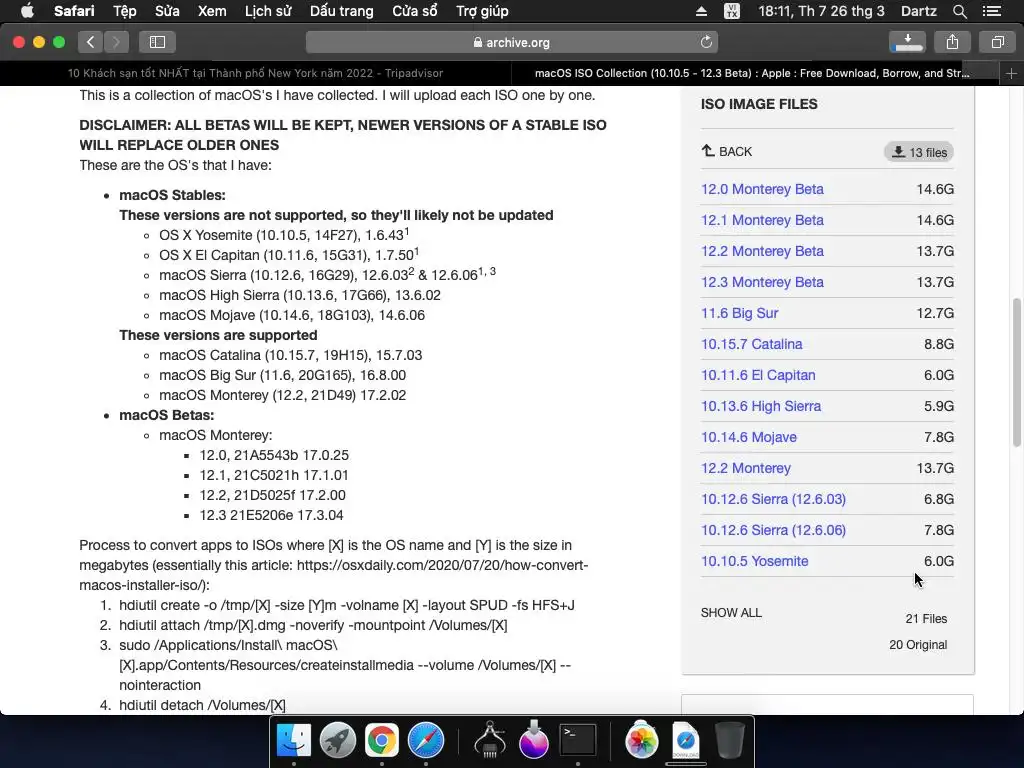Download 12.2 Monterey Beta ISO

(x=762, y=251)
